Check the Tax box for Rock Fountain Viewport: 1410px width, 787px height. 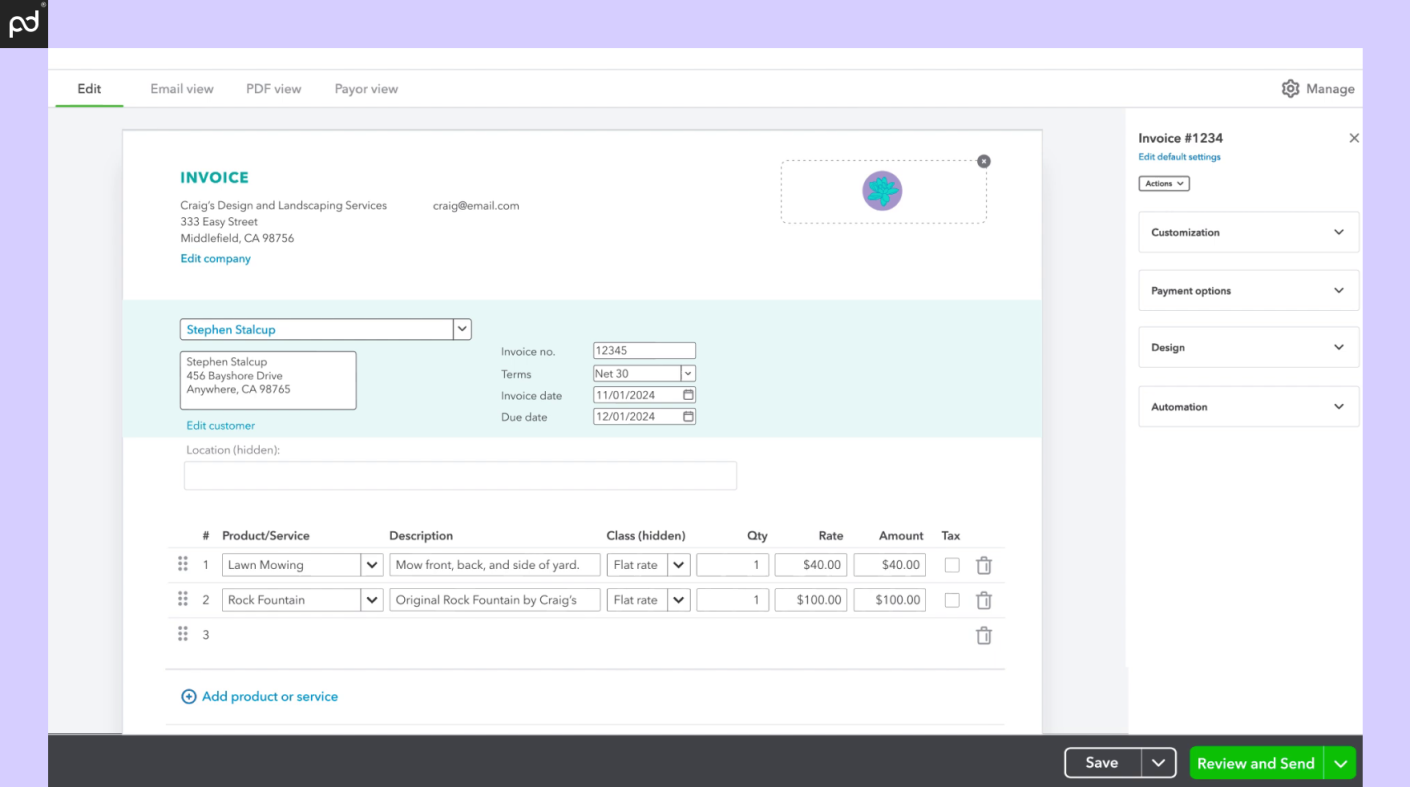click(x=951, y=599)
